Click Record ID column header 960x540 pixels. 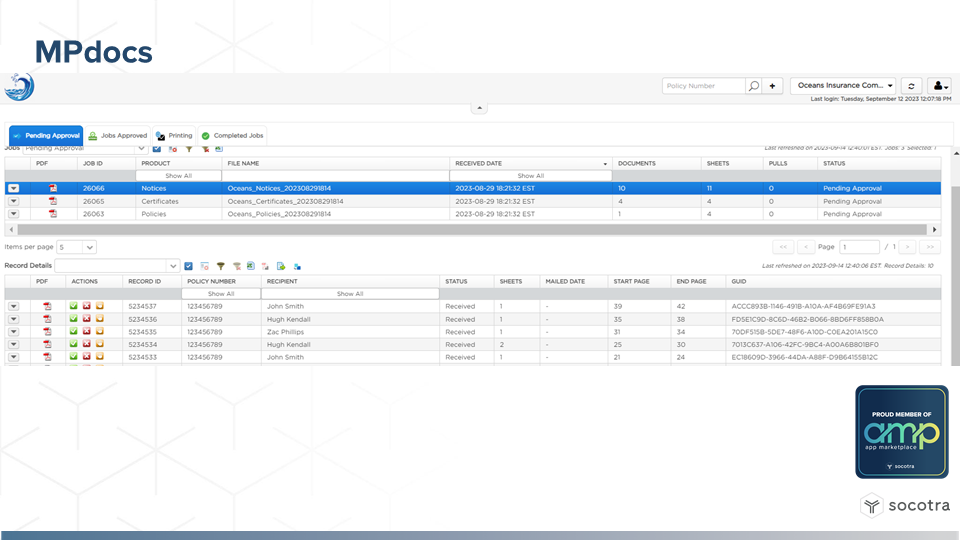[152, 282]
